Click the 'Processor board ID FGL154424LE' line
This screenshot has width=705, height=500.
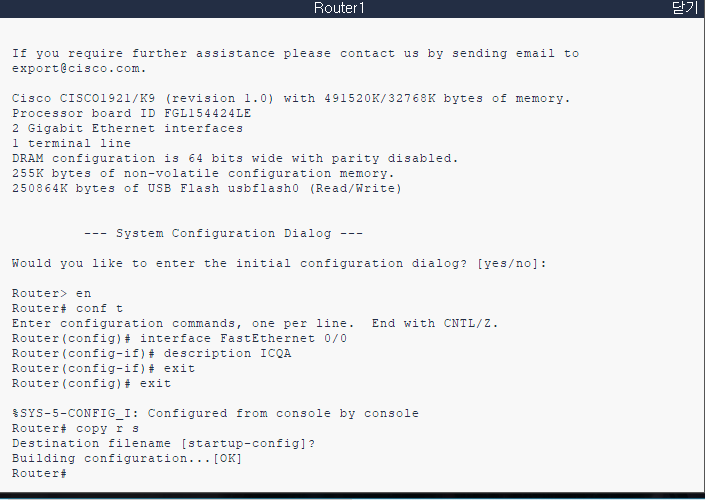pos(132,113)
